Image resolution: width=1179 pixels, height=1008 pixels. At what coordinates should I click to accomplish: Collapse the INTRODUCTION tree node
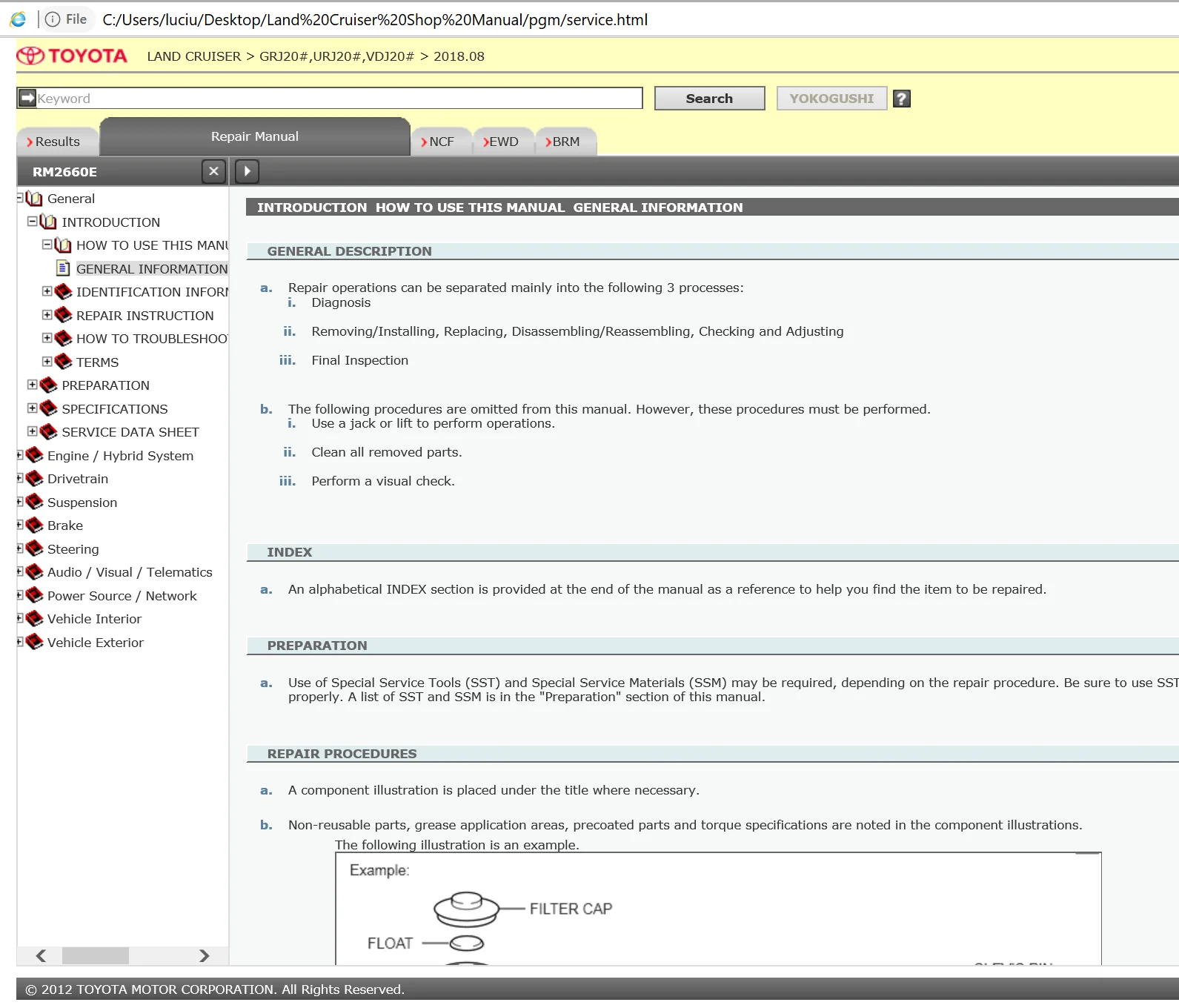pyautogui.click(x=33, y=222)
